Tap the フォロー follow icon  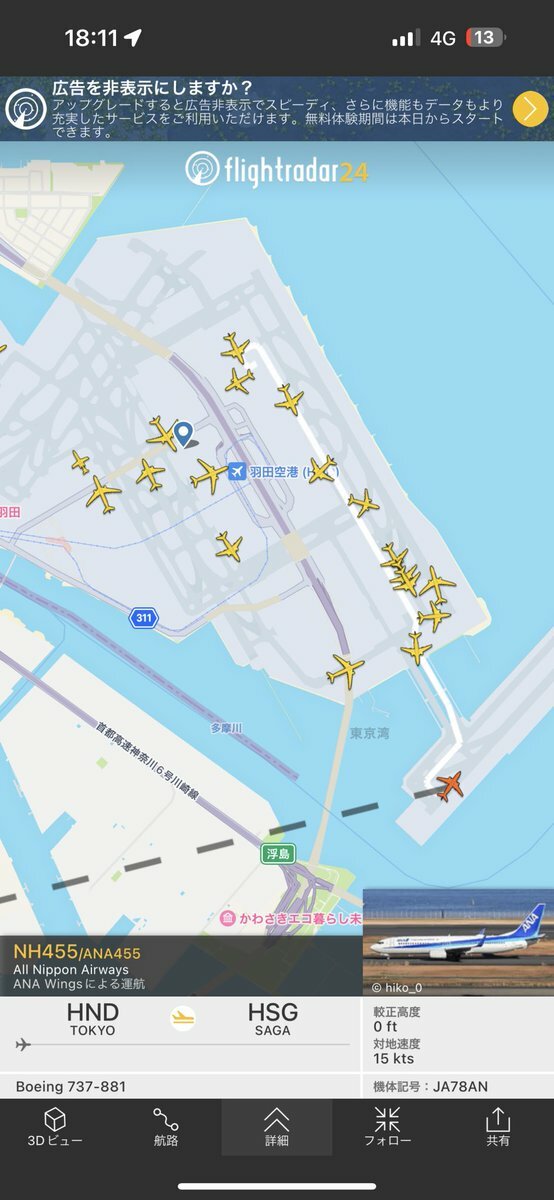[x=387, y=1127]
